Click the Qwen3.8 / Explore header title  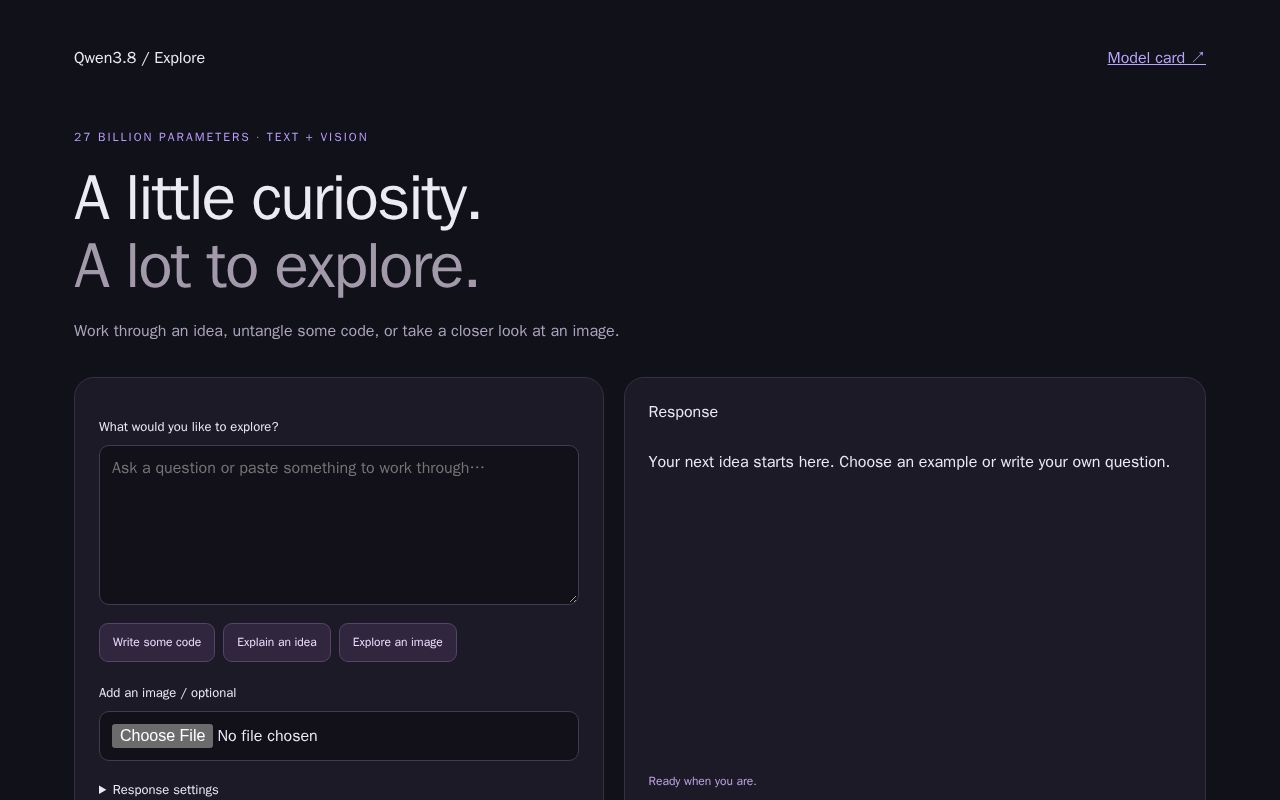[139, 58]
